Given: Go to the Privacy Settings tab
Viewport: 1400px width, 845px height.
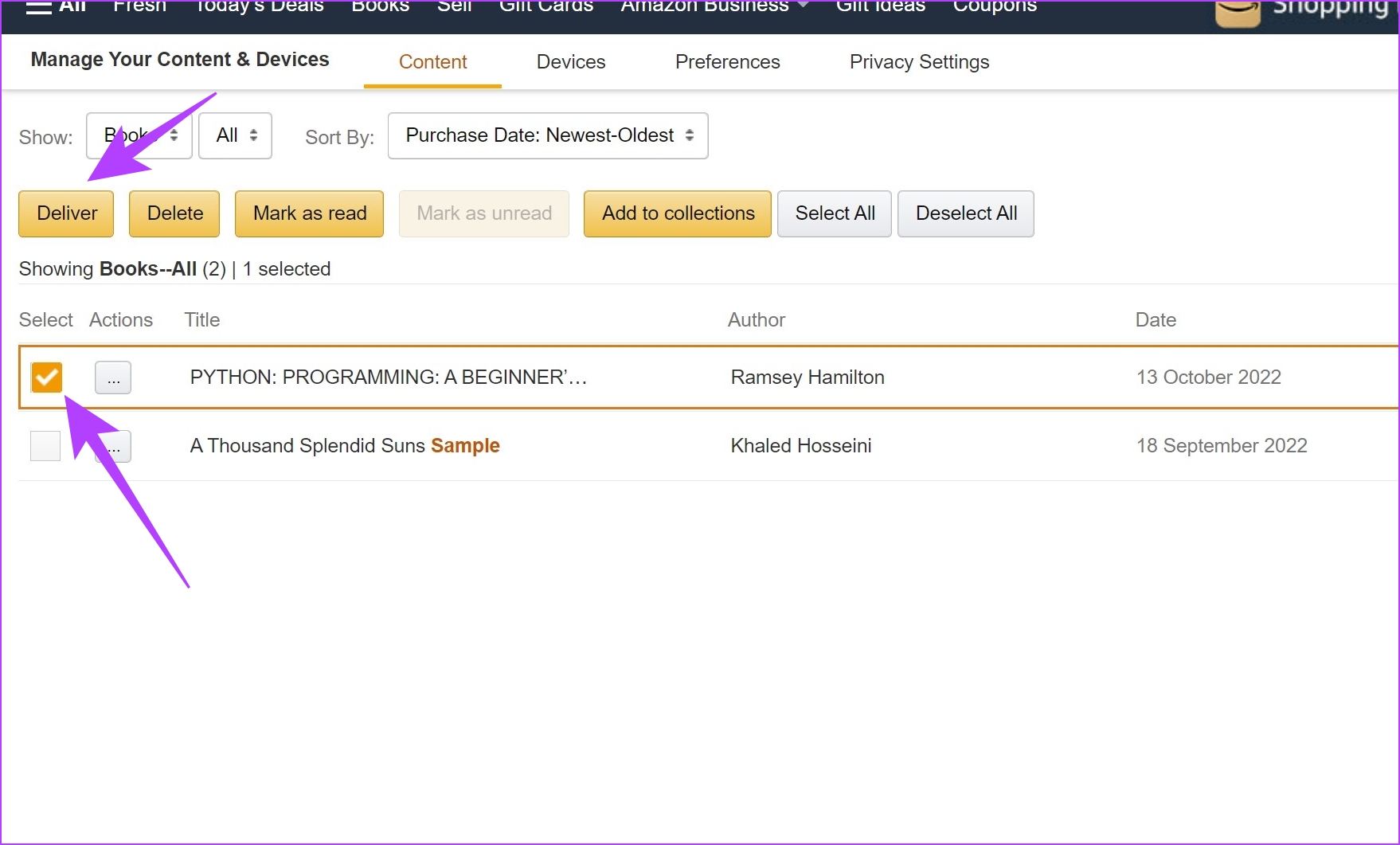Looking at the screenshot, I should [919, 62].
